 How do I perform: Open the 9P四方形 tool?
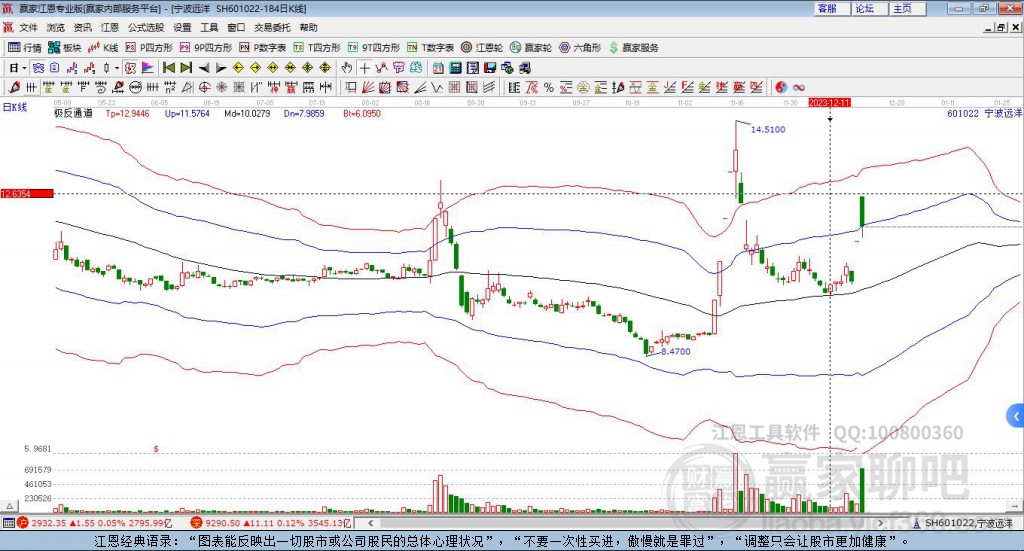pos(206,48)
